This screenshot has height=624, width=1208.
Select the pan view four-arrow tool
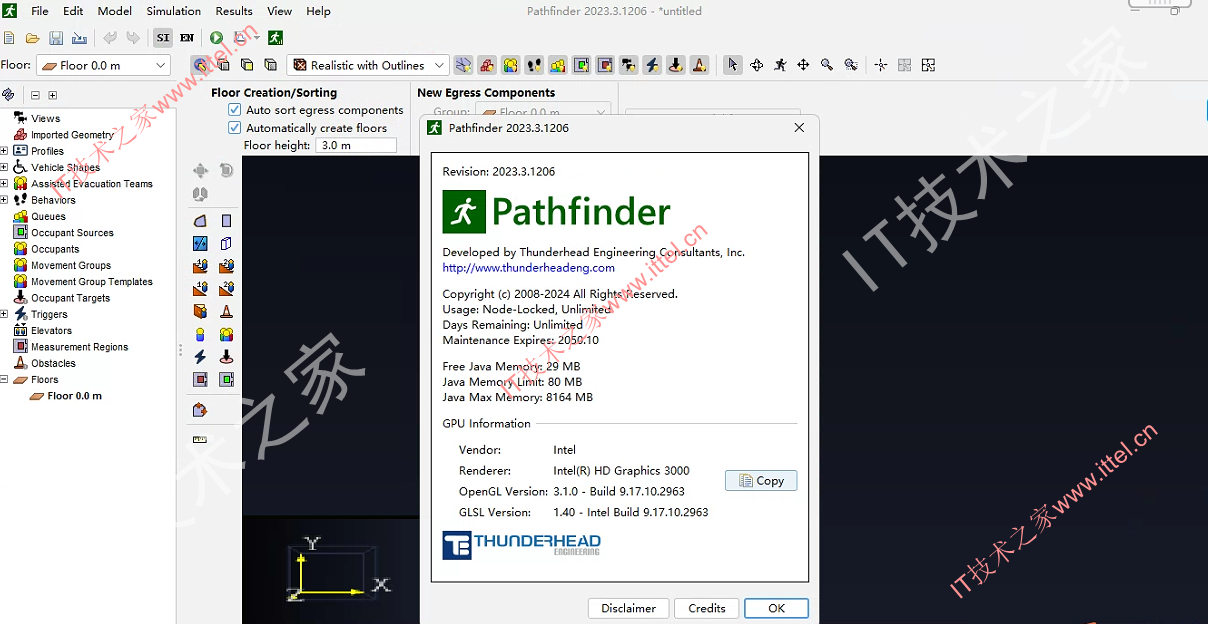point(803,65)
